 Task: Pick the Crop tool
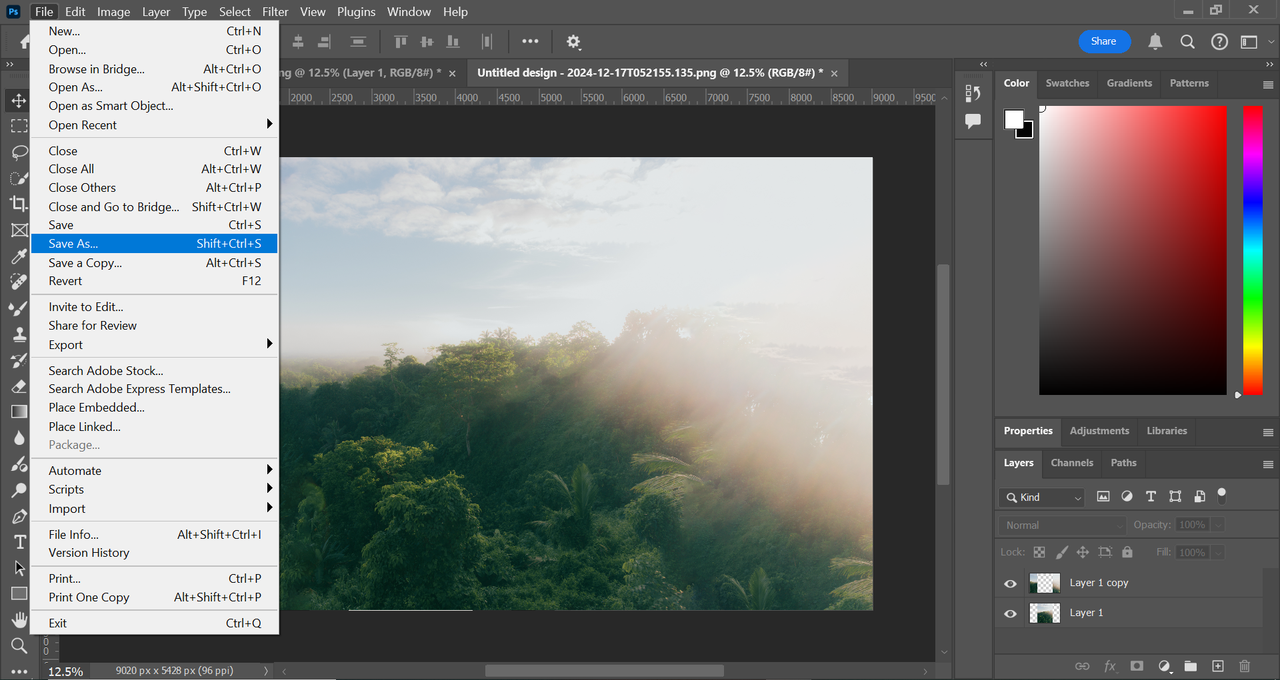click(19, 204)
